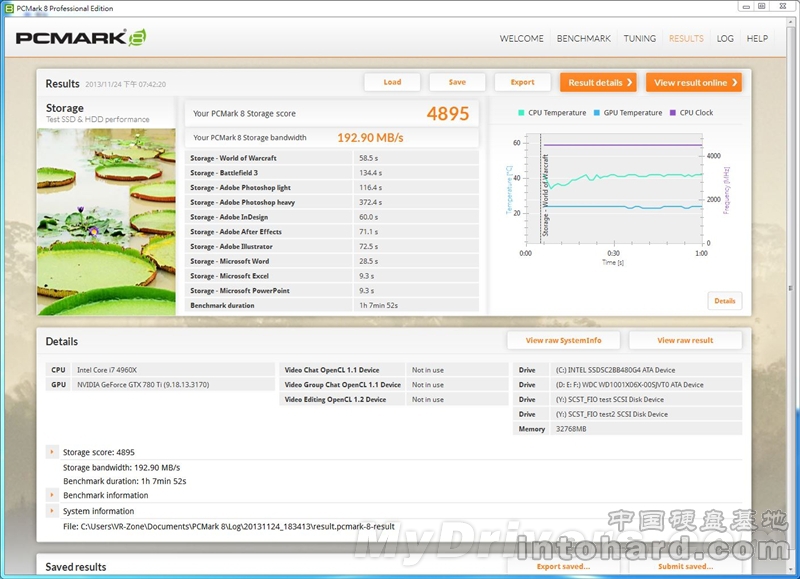The height and width of the screenshot is (579, 800).
Task: Expand the Storage score row
Action: click(52, 452)
